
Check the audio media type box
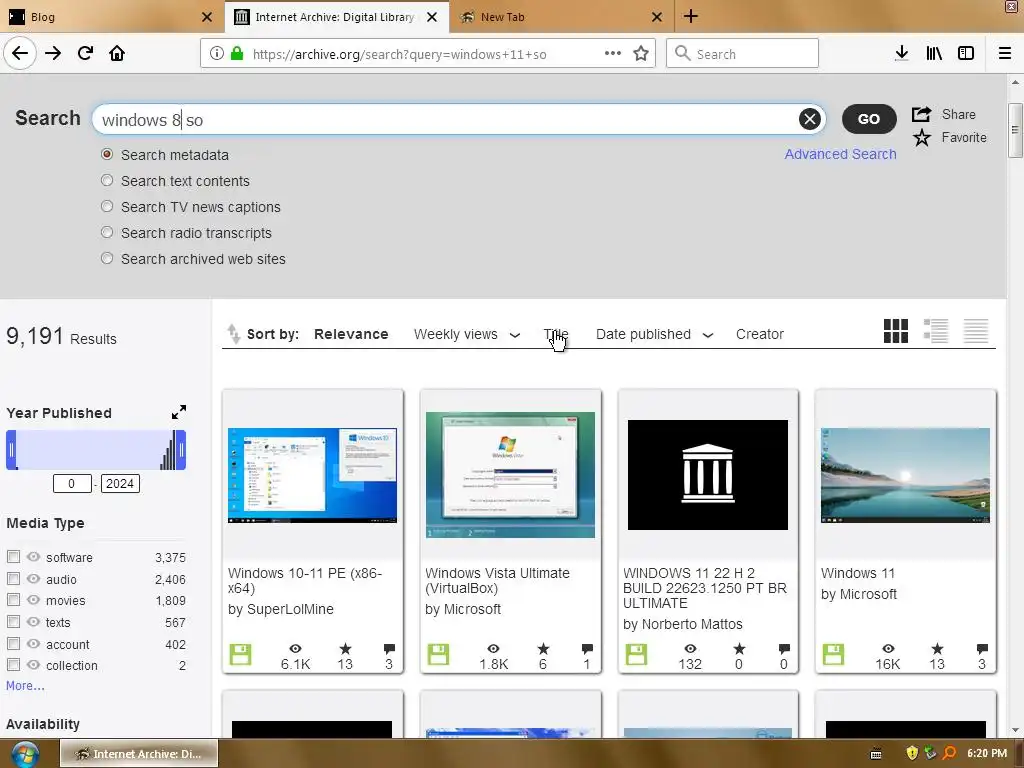13,579
